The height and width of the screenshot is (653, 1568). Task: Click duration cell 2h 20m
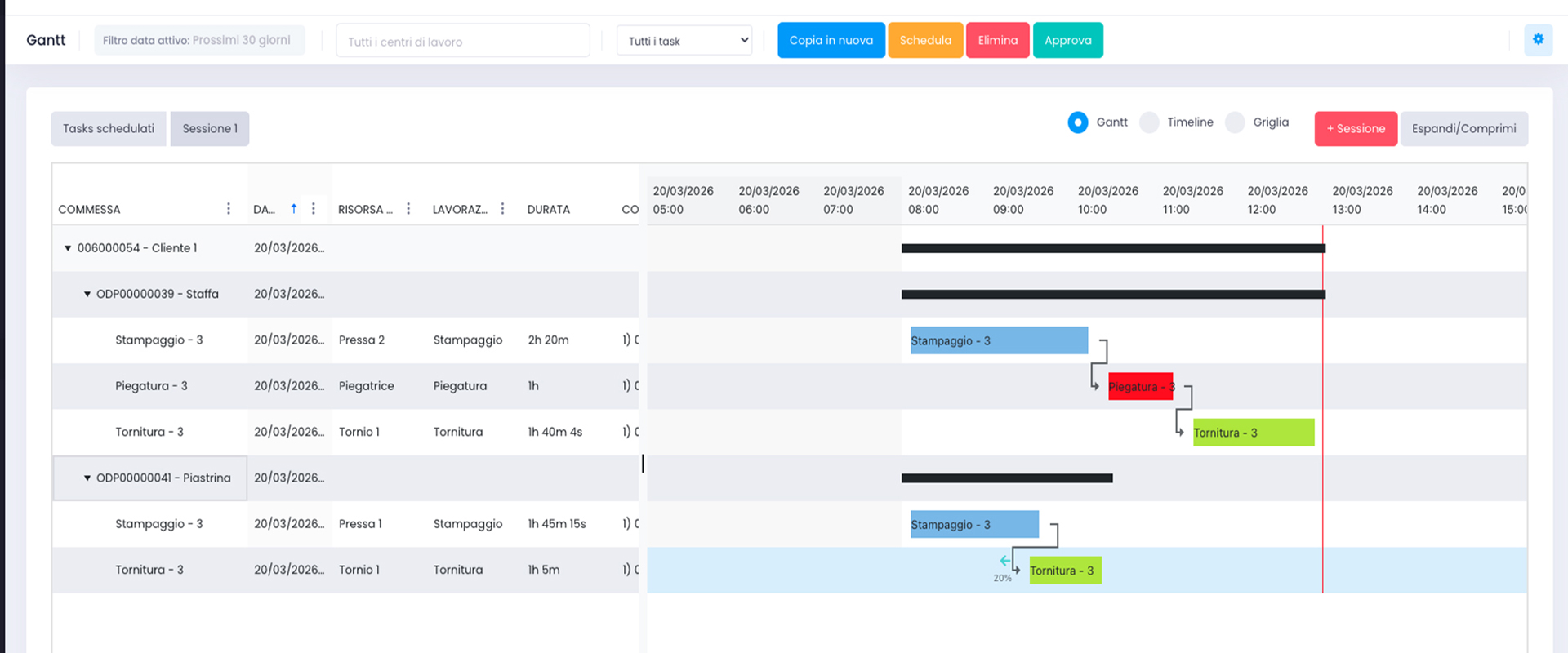(549, 340)
